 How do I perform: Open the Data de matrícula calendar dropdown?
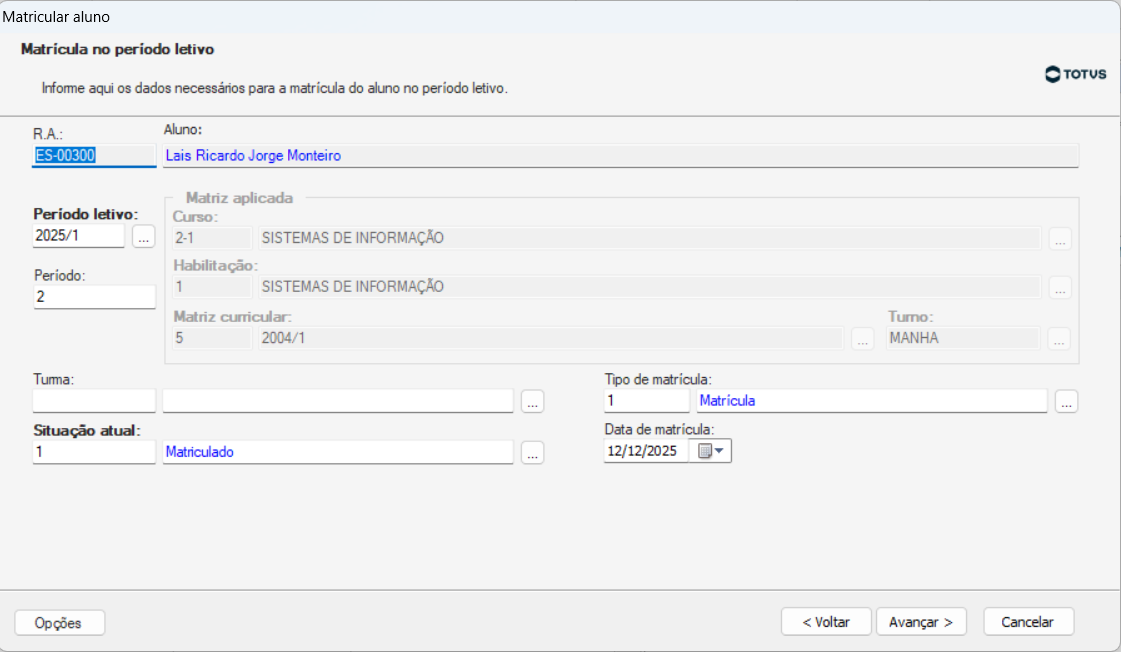pyautogui.click(x=711, y=451)
